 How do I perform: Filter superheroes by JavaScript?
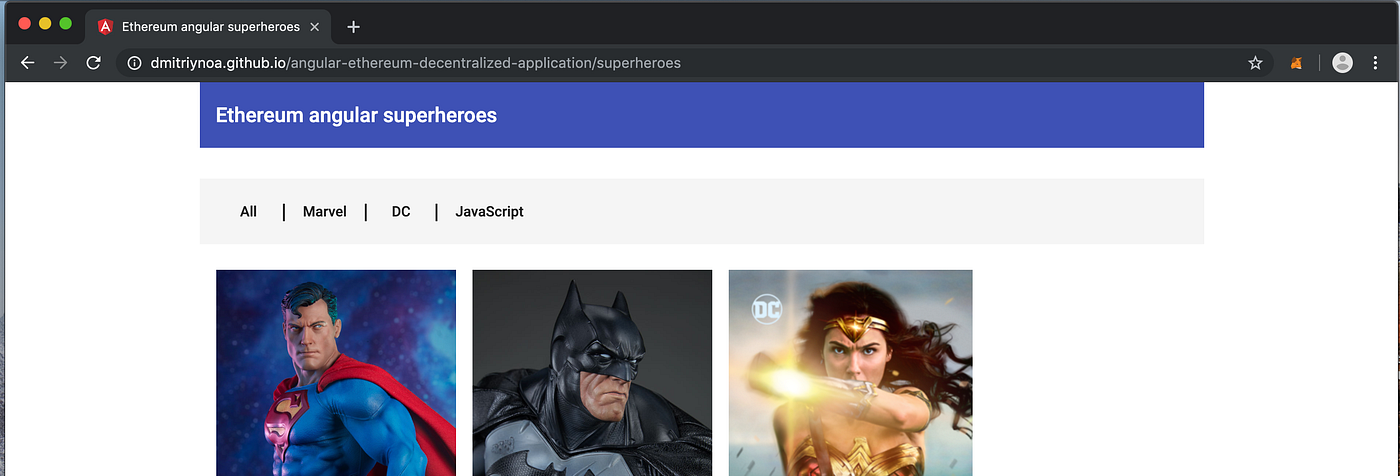point(490,211)
